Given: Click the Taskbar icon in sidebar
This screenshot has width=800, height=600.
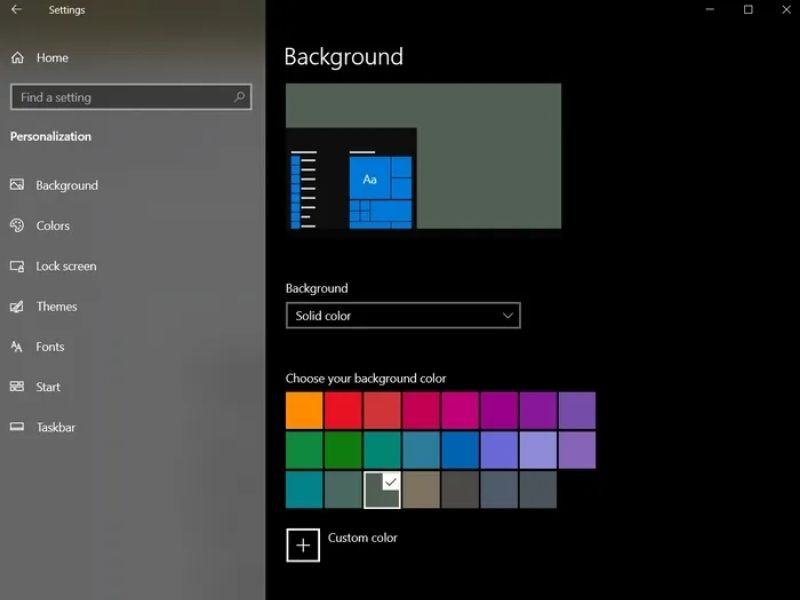Looking at the screenshot, I should pyautogui.click(x=17, y=427).
